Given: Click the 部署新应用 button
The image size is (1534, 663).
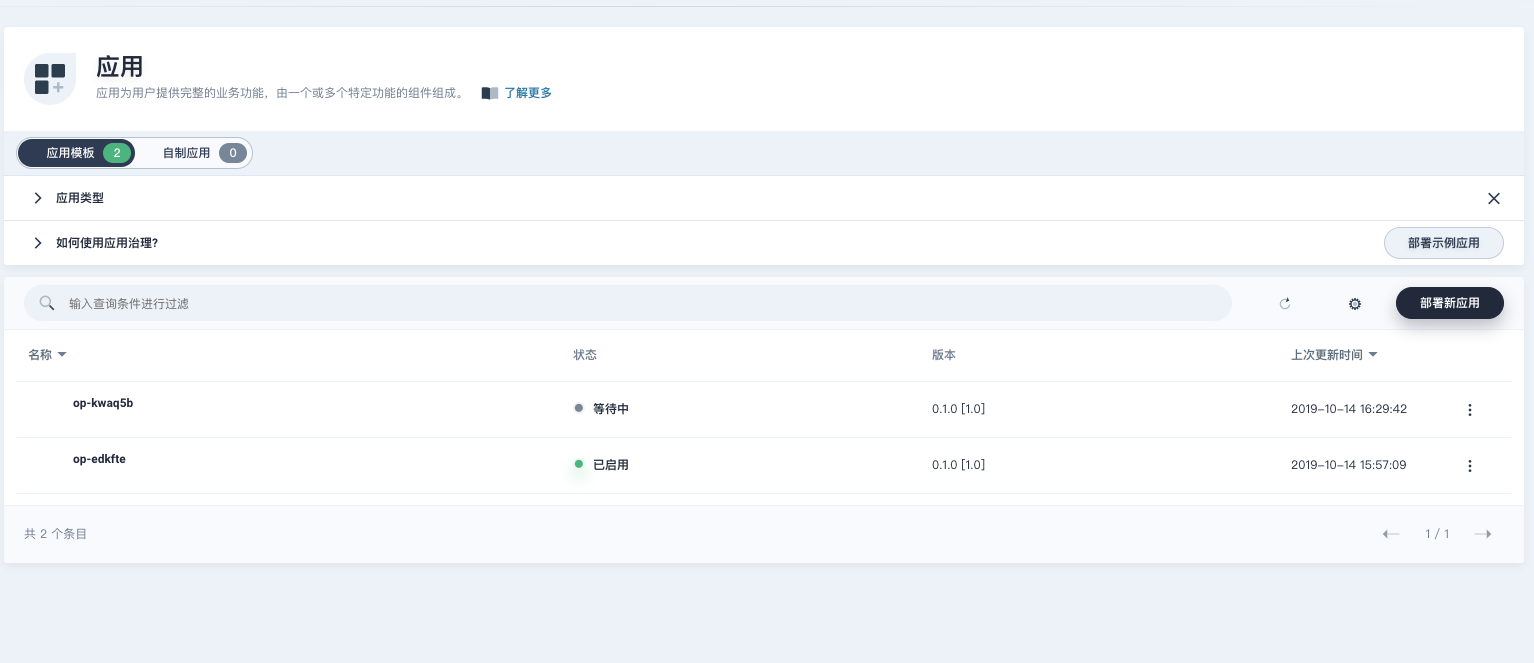Looking at the screenshot, I should coord(1449,303).
